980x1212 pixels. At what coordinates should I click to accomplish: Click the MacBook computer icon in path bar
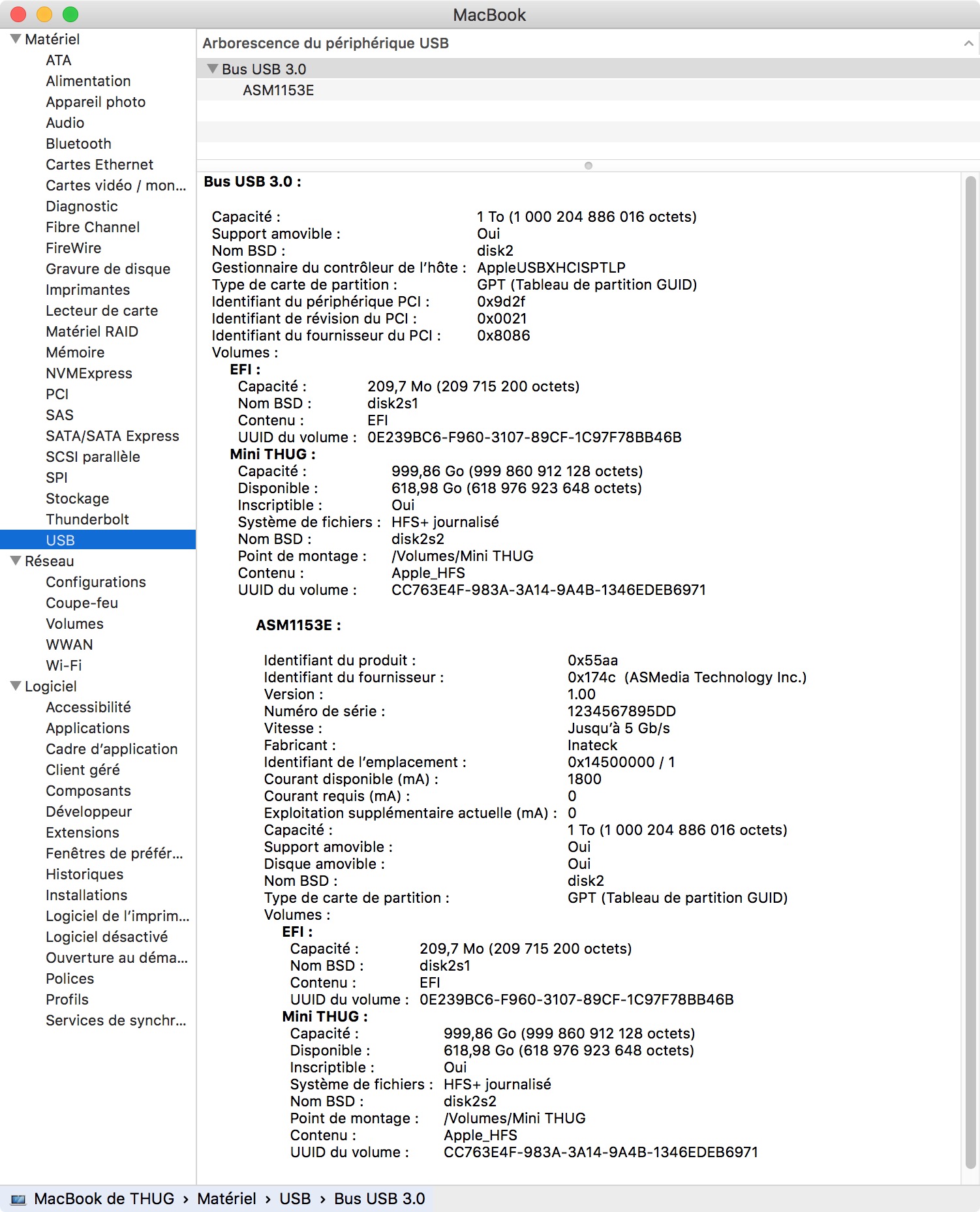(18, 1199)
